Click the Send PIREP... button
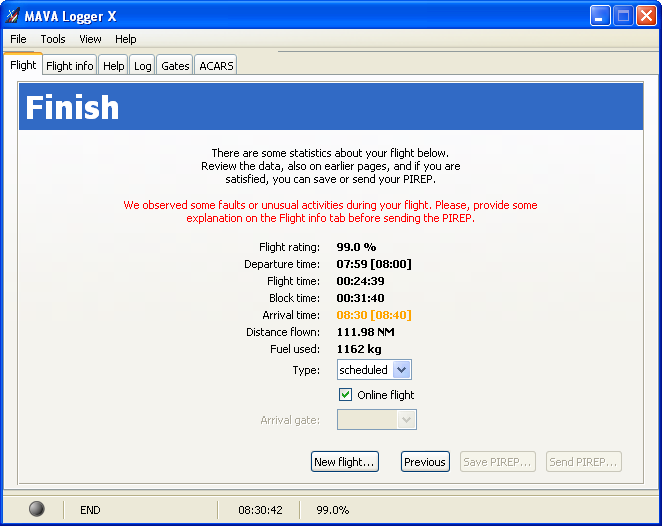Image resolution: width=662 pixels, height=526 pixels. (x=583, y=462)
